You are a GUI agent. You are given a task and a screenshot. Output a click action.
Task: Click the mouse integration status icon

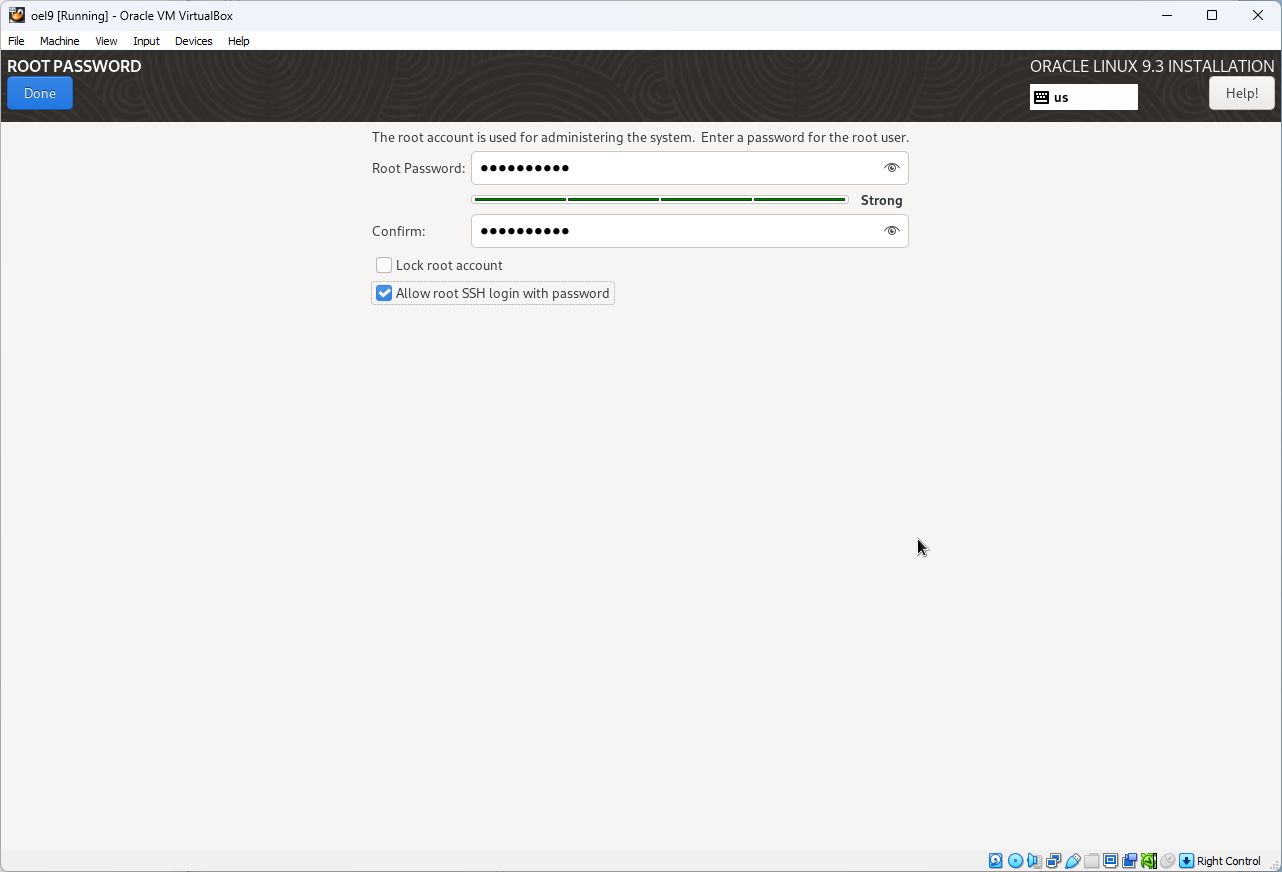1167,861
